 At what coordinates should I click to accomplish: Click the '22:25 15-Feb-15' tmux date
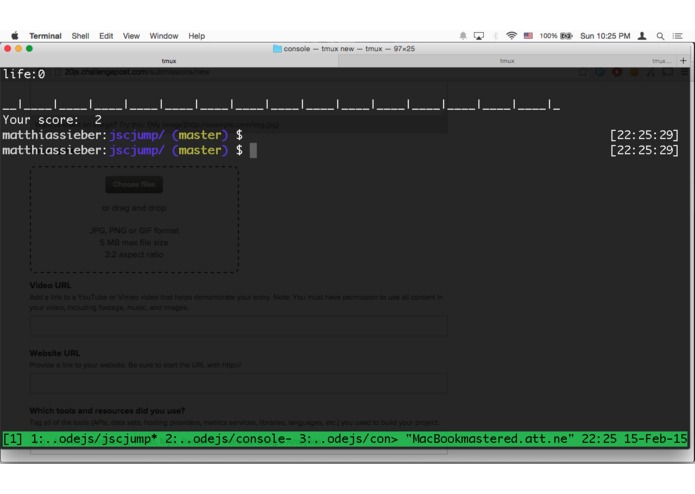[634, 439]
